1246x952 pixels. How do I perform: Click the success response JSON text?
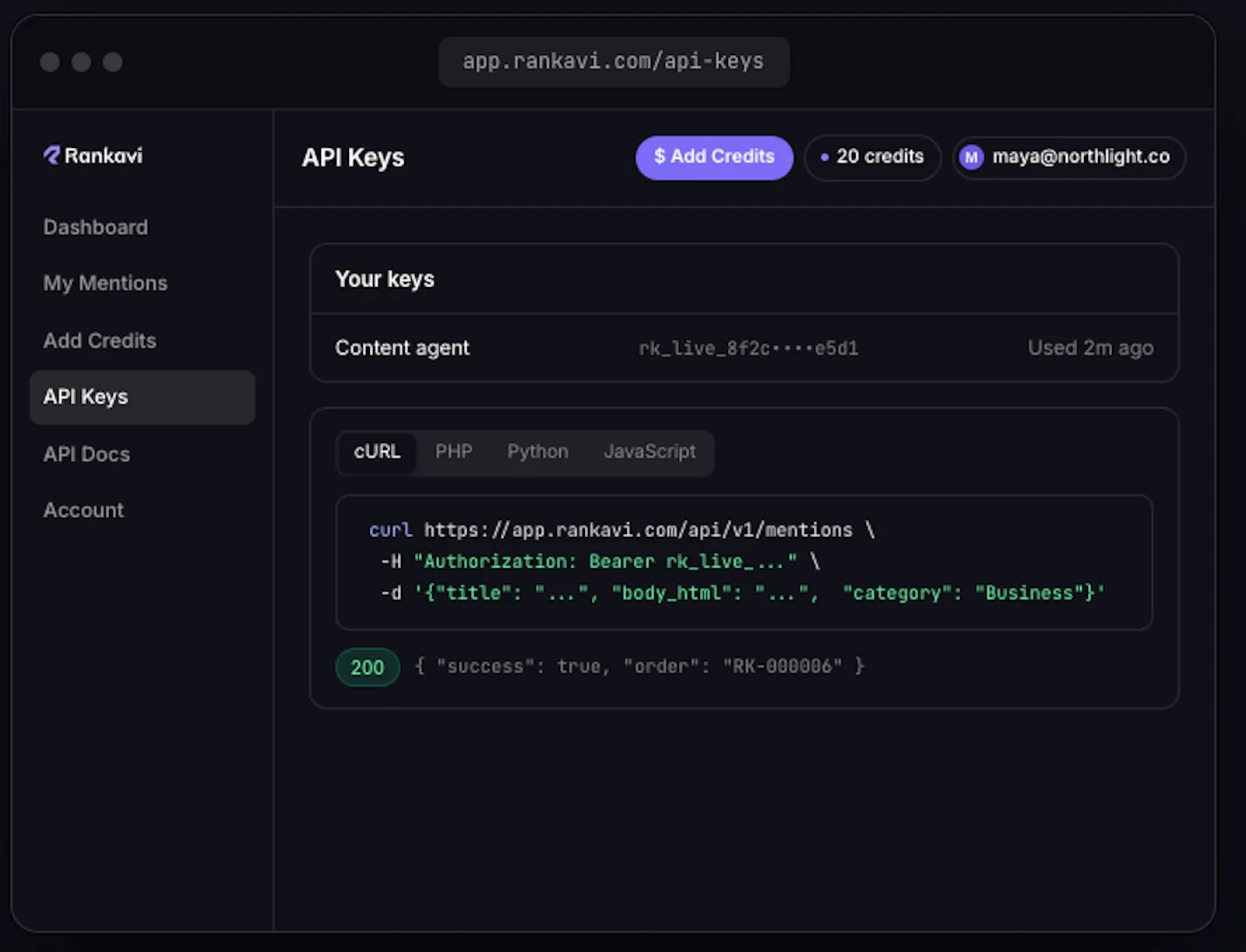[639, 667]
